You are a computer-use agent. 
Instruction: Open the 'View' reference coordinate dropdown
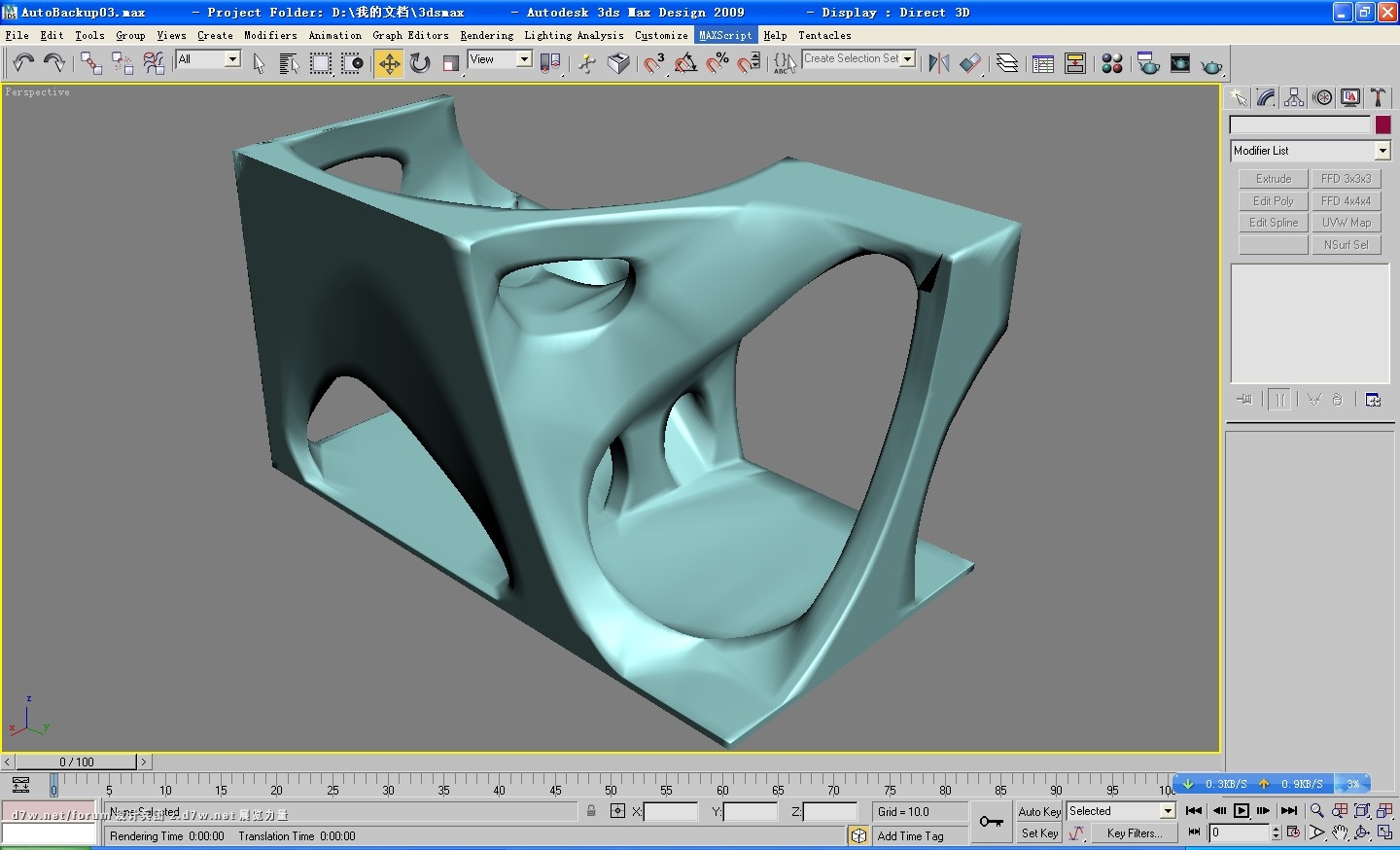tap(524, 59)
